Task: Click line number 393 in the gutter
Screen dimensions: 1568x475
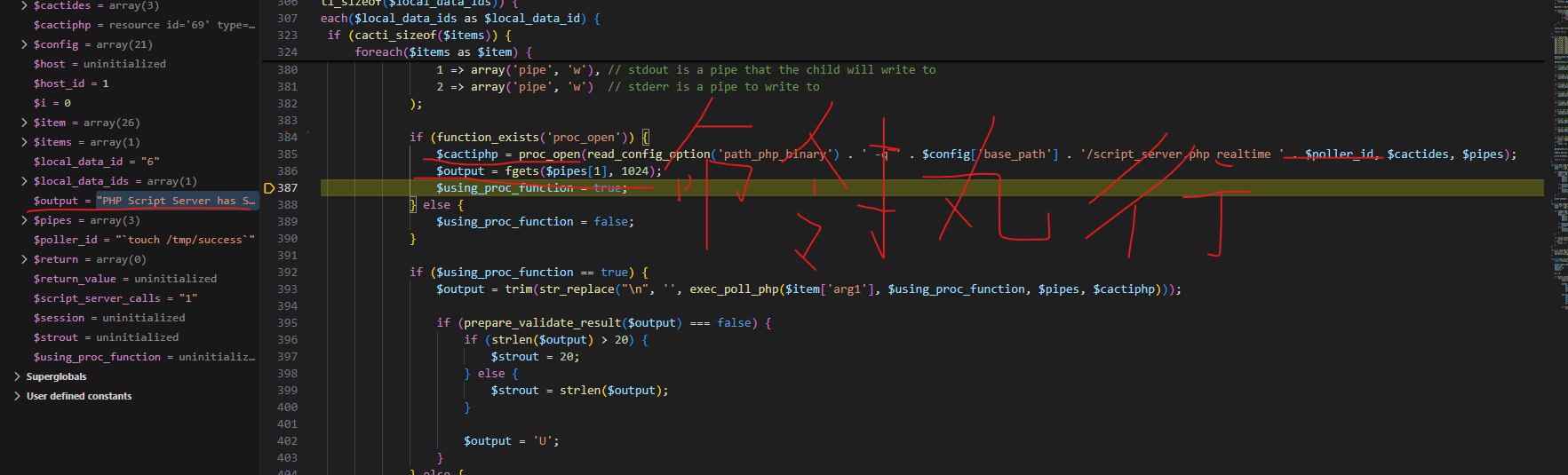Action: pyautogui.click(x=287, y=289)
